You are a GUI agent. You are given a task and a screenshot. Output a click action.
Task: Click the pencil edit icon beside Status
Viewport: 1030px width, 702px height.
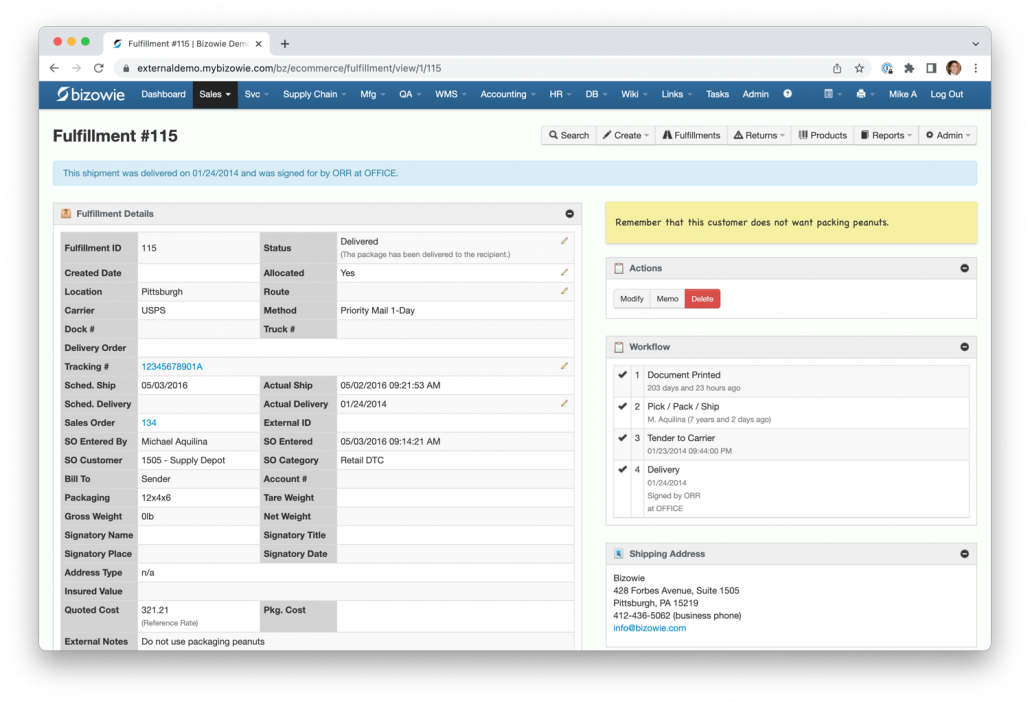point(564,241)
